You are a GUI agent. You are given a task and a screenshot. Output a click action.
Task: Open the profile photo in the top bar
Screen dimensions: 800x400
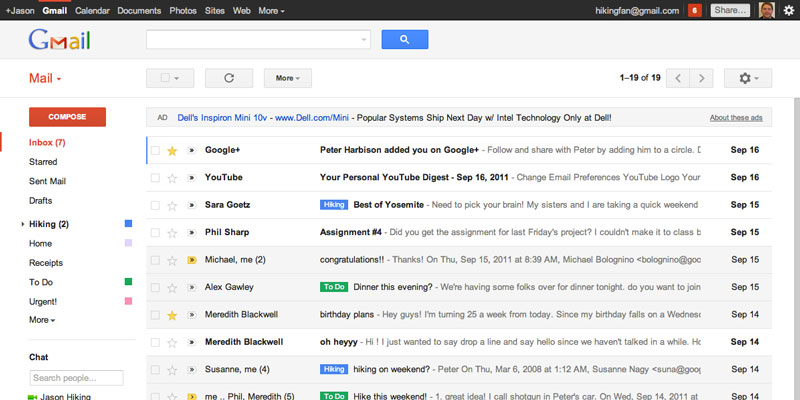767,10
